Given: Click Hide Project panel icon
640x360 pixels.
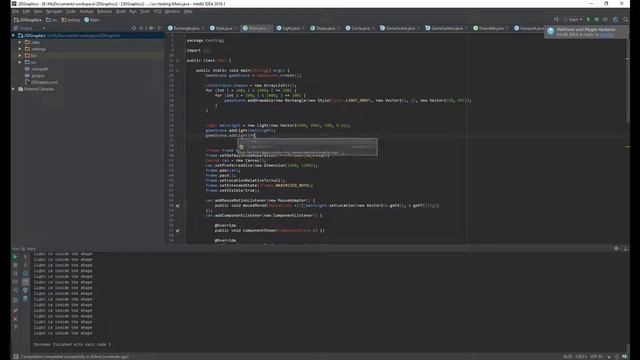Looking at the screenshot, I should [160, 28].
